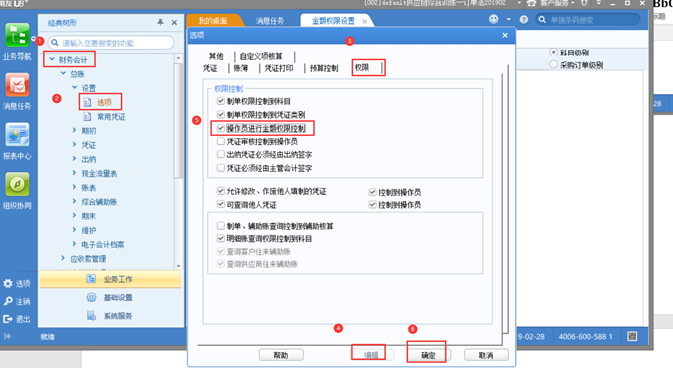Collapse the 设置 tree node
The height and width of the screenshot is (368, 673).
(x=74, y=88)
